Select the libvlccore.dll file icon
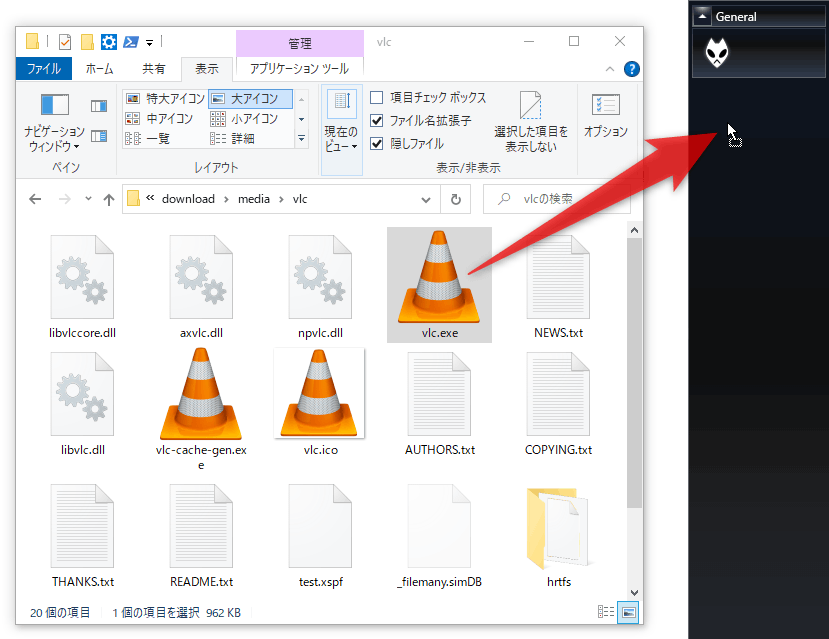Image resolution: width=829 pixels, height=639 pixels. (x=82, y=277)
